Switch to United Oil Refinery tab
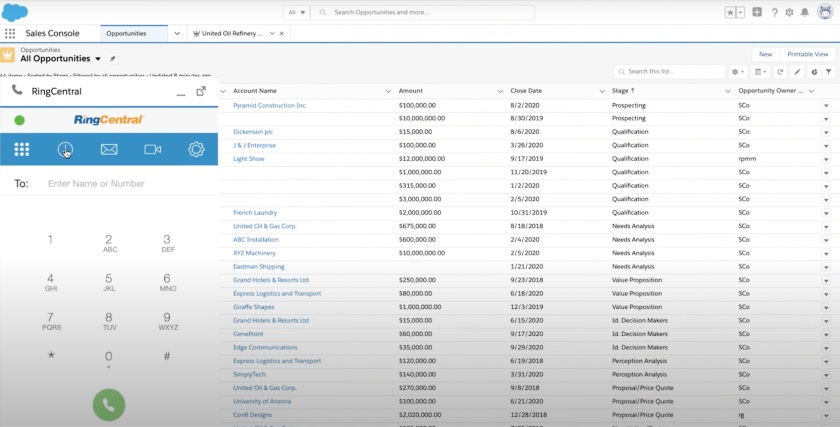The width and height of the screenshot is (840, 427). click(228, 33)
